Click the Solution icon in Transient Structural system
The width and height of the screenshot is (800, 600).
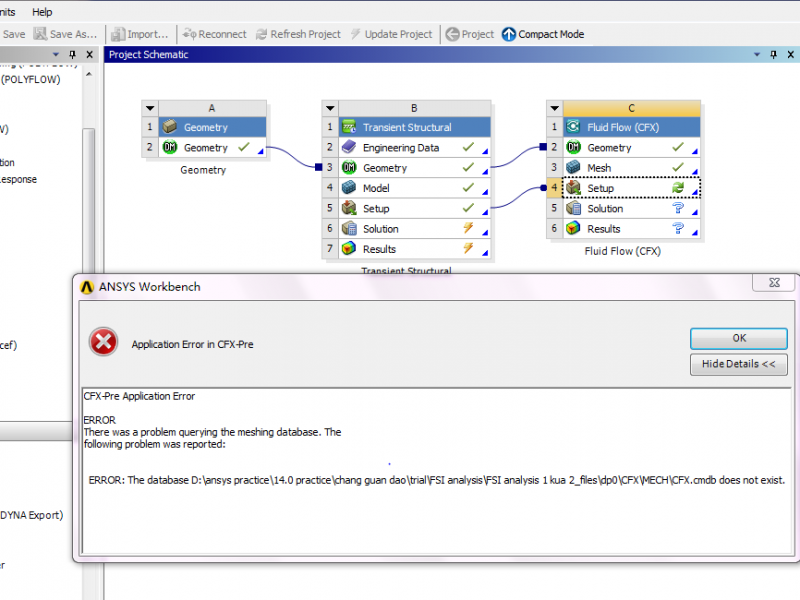[349, 229]
